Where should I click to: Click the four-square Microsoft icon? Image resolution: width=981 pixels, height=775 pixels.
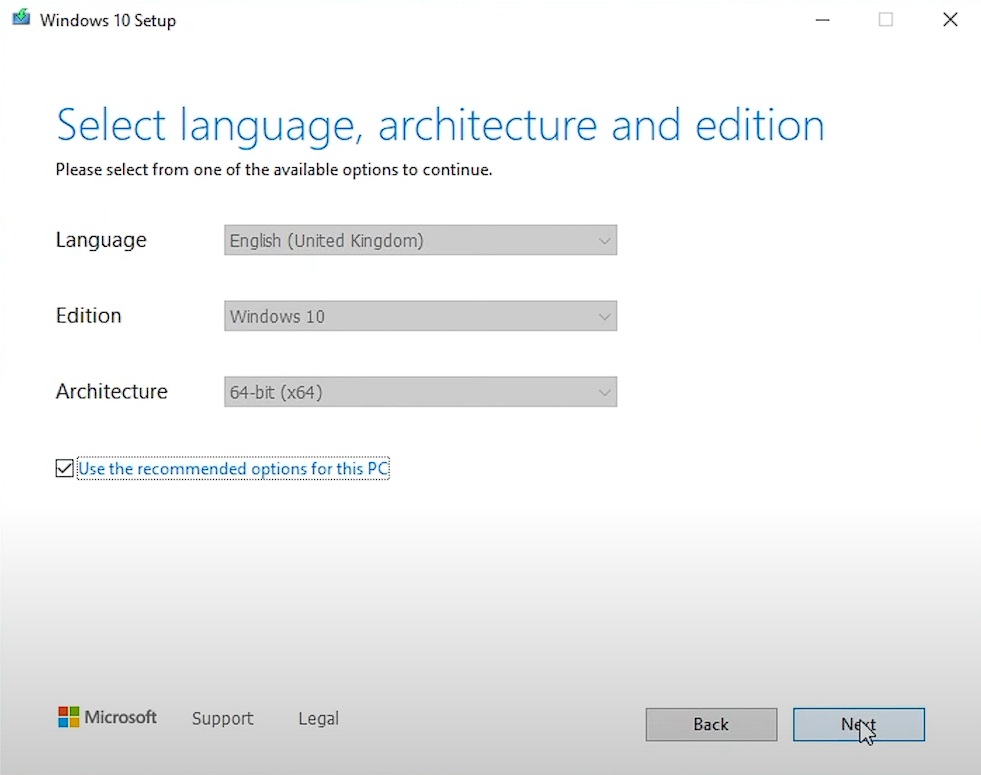click(68, 716)
